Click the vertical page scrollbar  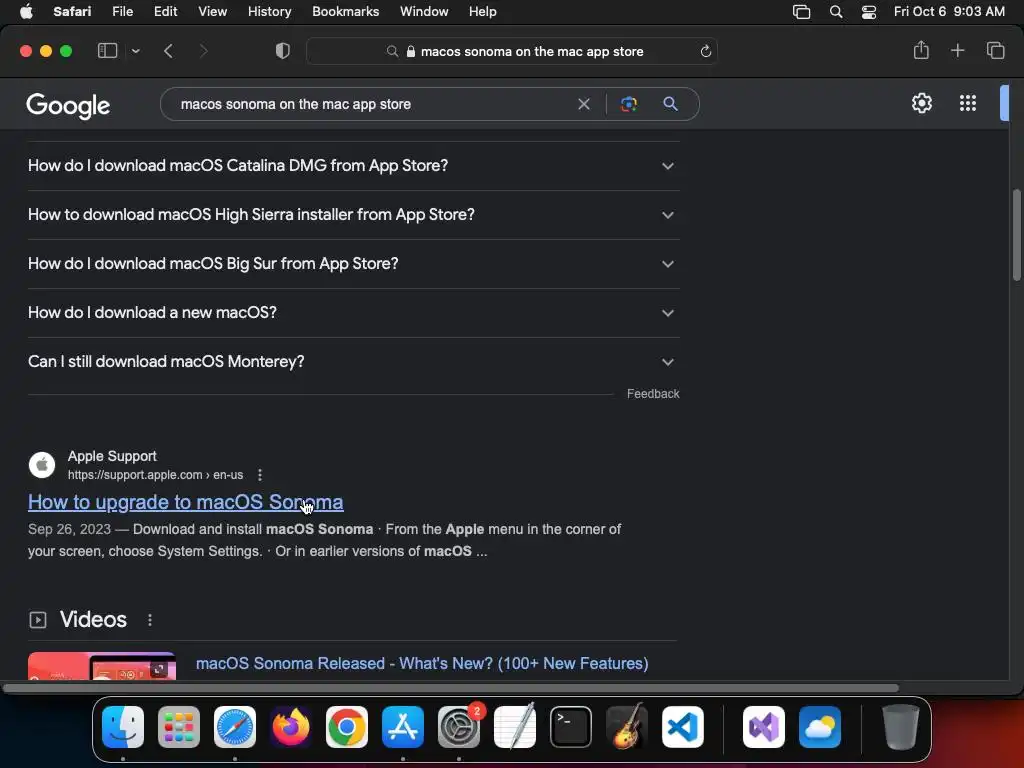(x=1016, y=235)
